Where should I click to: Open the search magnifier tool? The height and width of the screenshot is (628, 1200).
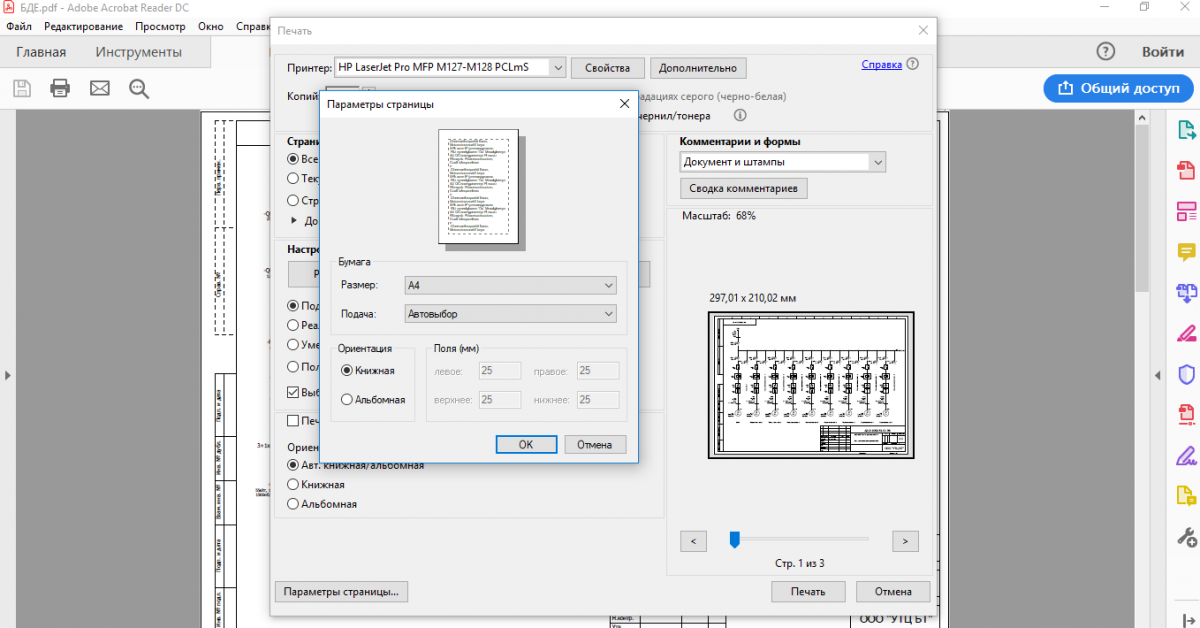click(139, 88)
